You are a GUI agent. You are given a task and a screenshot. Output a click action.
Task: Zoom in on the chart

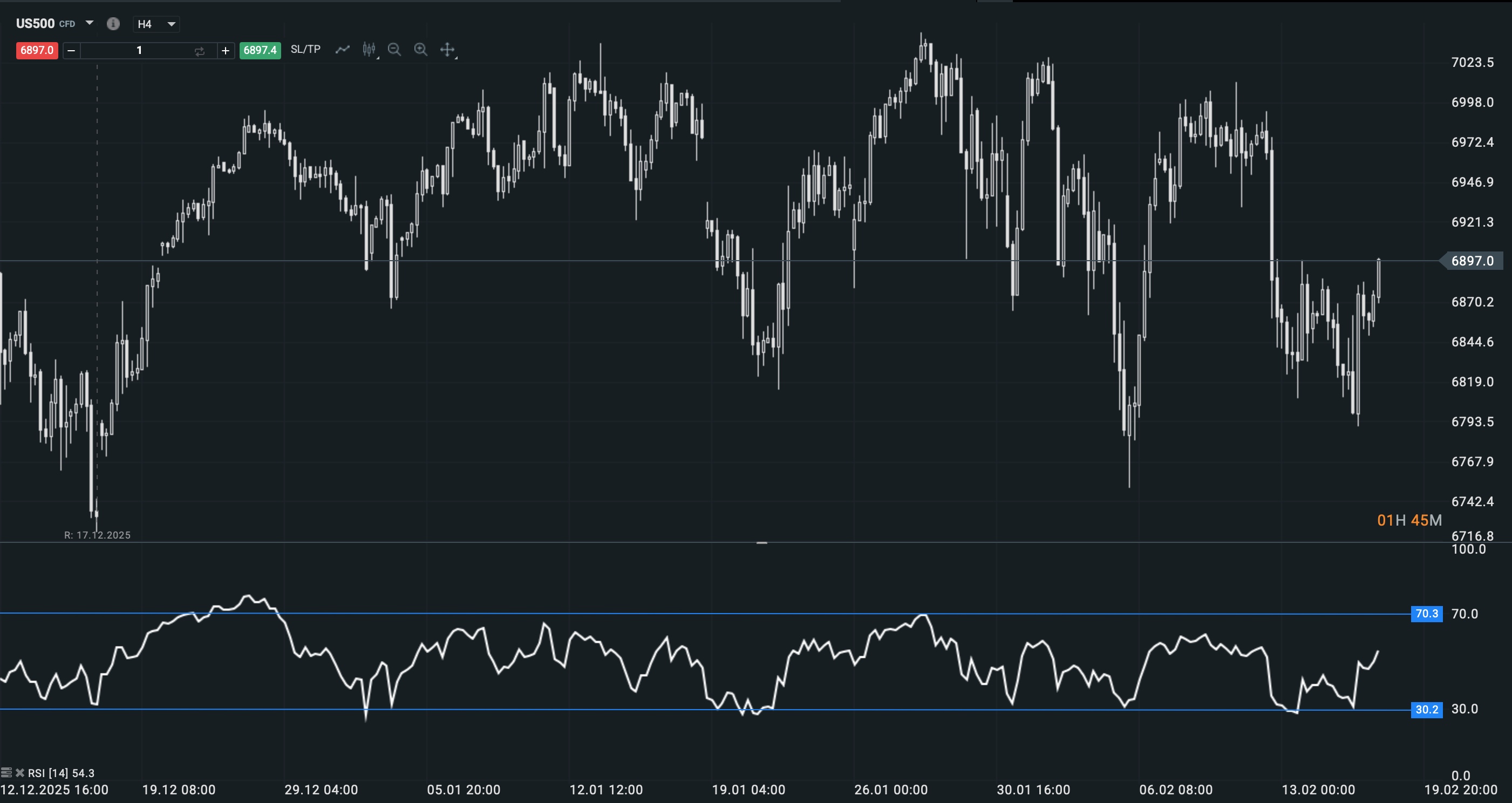(x=421, y=50)
